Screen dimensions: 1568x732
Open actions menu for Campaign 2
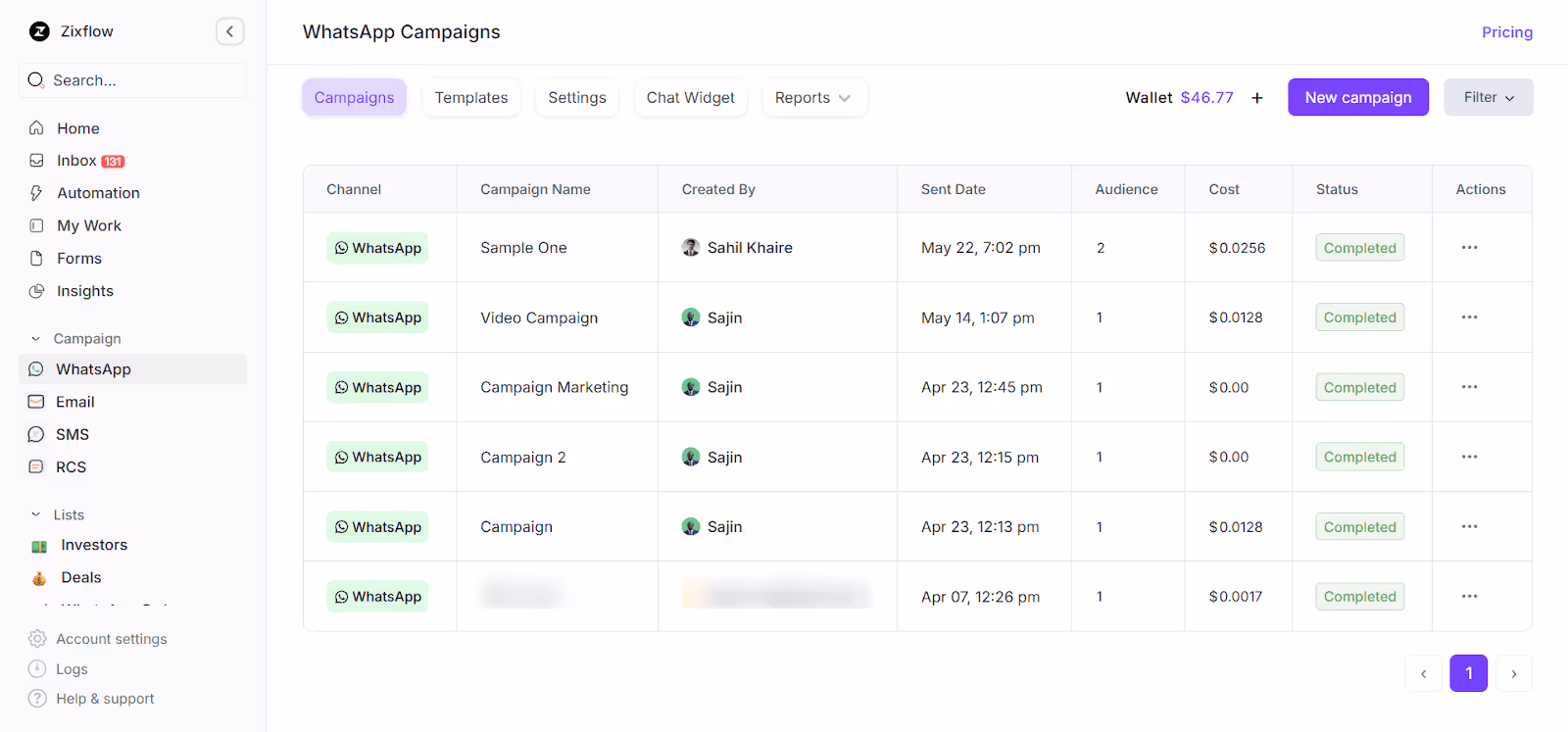1469,457
